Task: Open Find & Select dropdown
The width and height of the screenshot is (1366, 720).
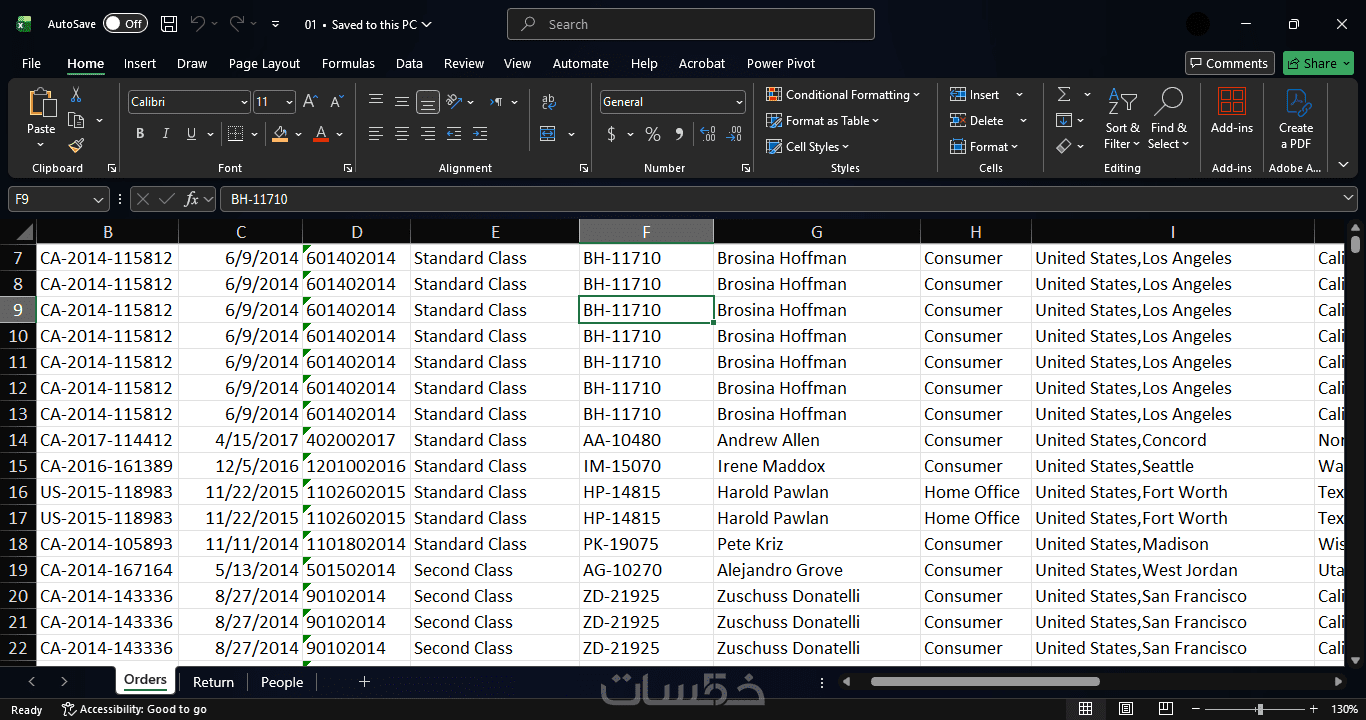Action: [x=1169, y=120]
